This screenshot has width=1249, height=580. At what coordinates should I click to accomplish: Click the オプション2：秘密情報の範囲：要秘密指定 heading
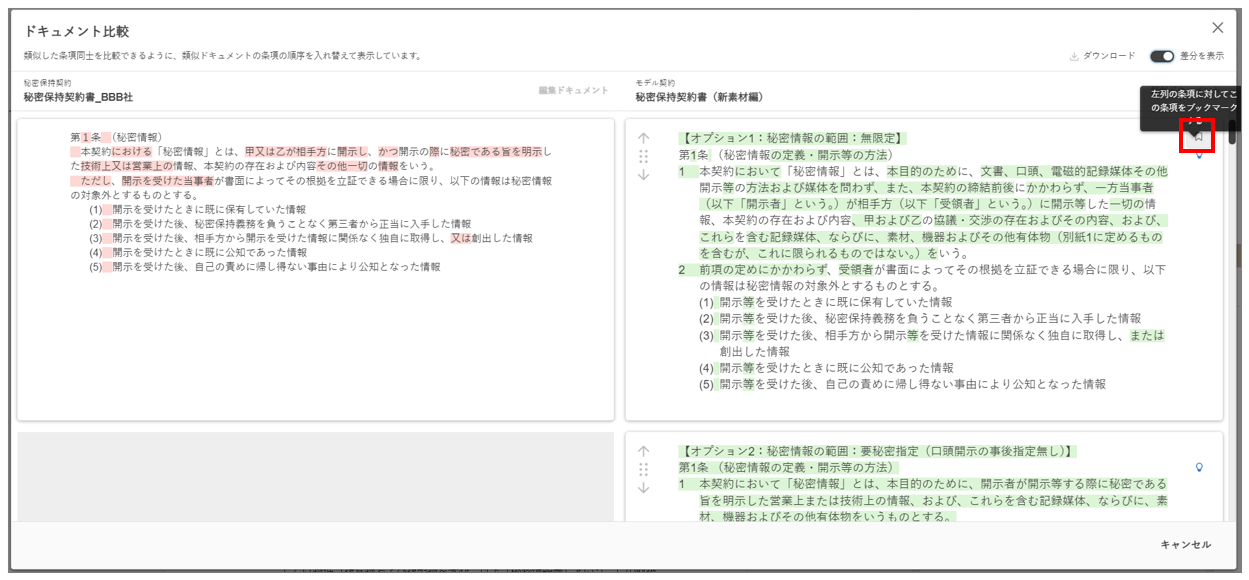click(x=877, y=451)
